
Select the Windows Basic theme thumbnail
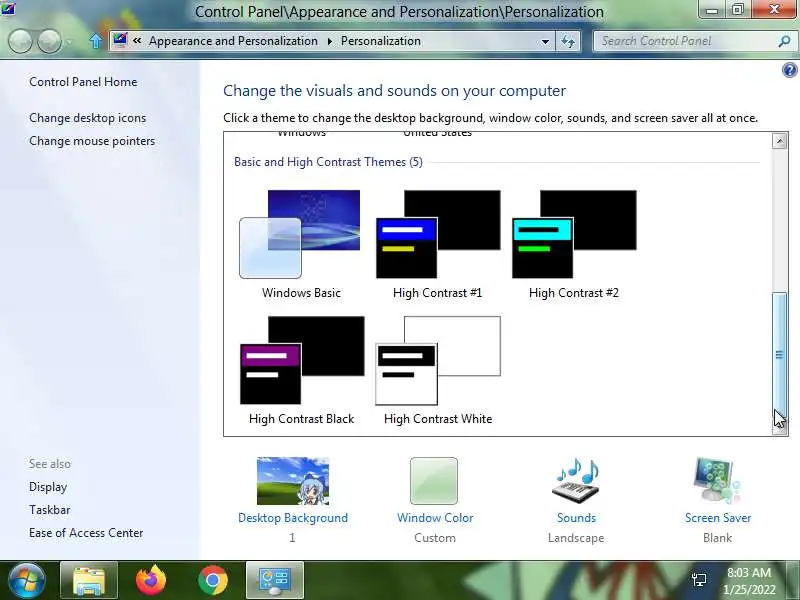(300, 234)
